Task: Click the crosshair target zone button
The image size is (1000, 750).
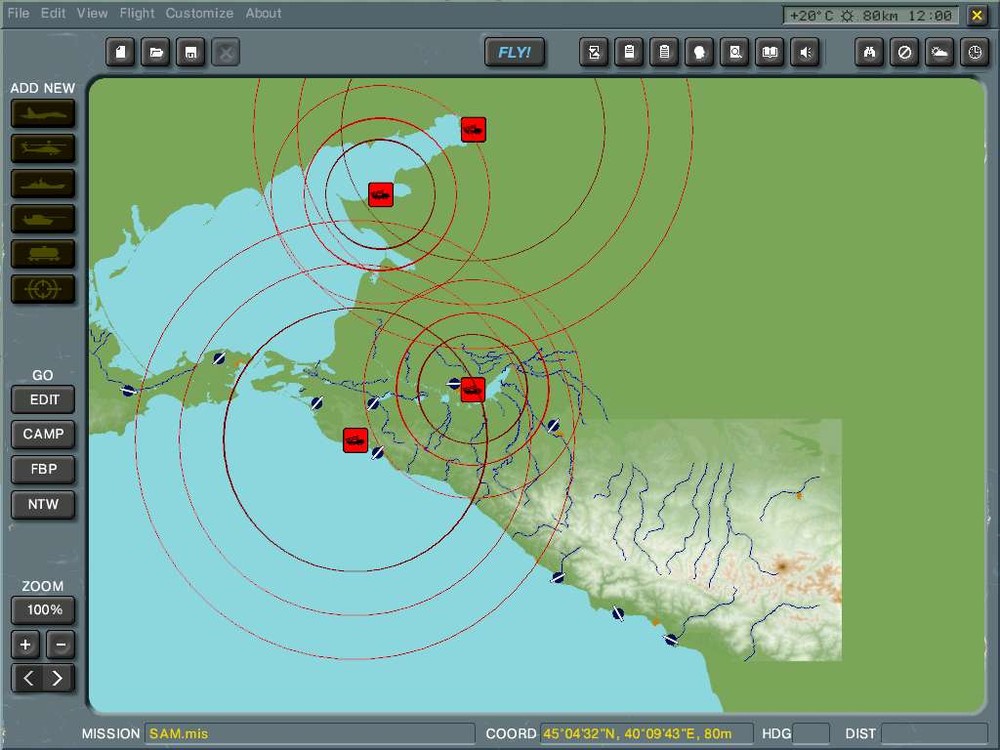Action: click(43, 289)
